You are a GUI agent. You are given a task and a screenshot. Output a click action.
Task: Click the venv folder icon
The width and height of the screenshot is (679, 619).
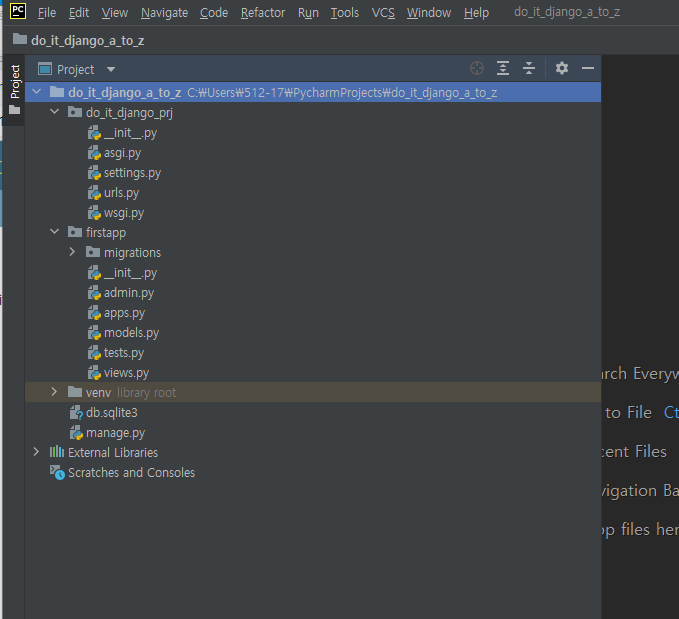[75, 392]
